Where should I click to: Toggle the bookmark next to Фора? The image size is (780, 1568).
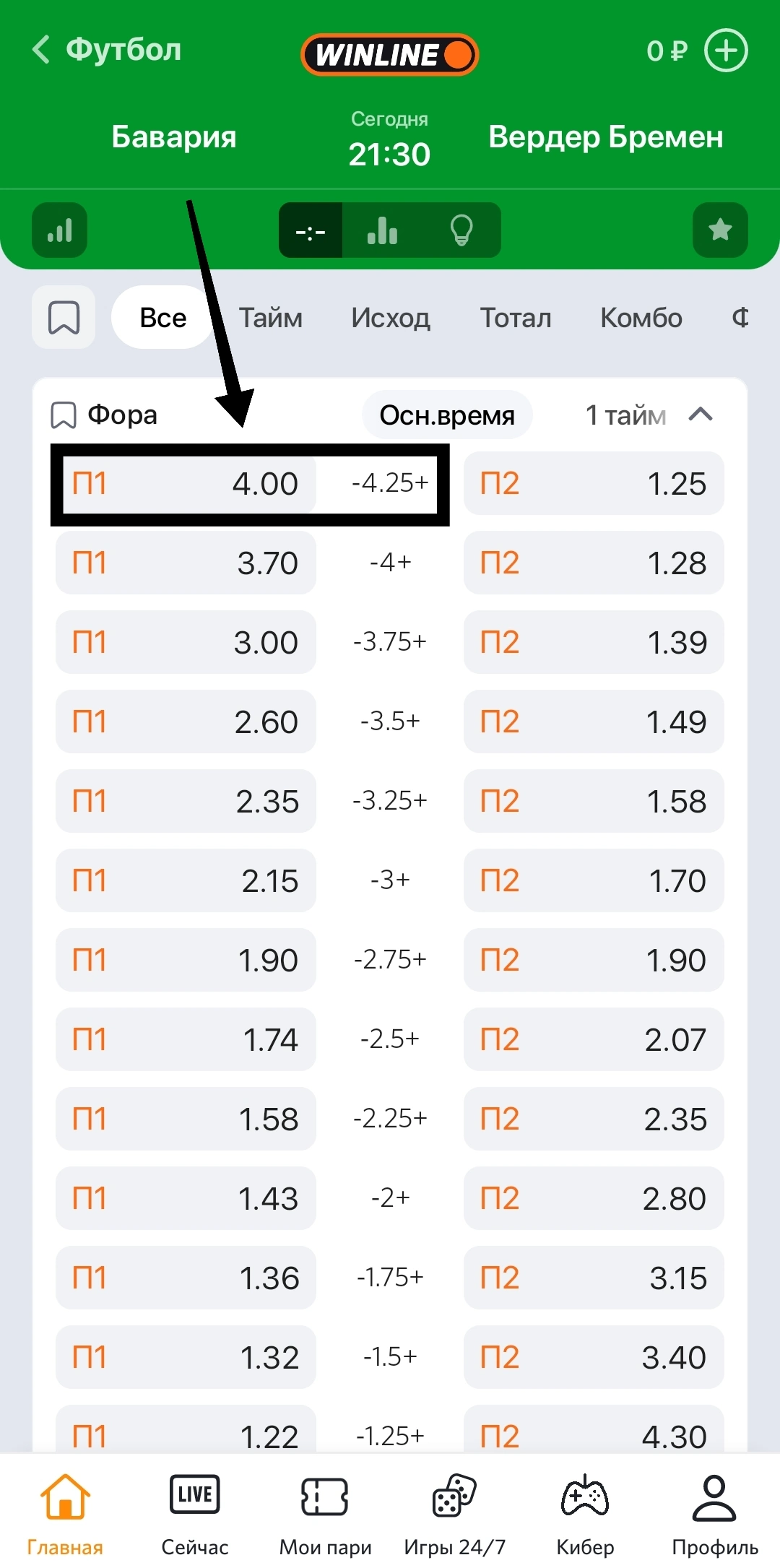pos(64,415)
